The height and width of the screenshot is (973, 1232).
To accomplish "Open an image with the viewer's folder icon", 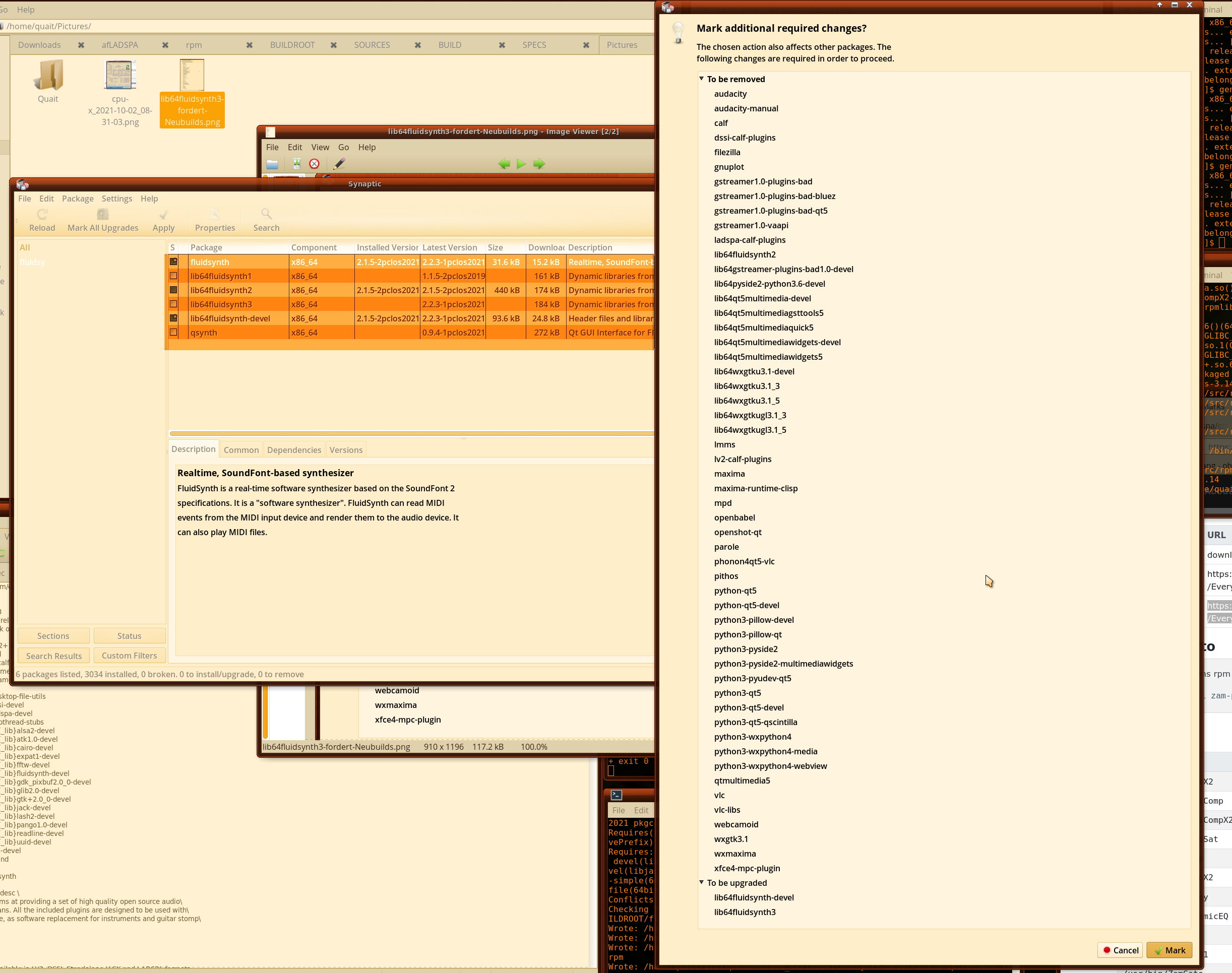I will click(x=272, y=164).
